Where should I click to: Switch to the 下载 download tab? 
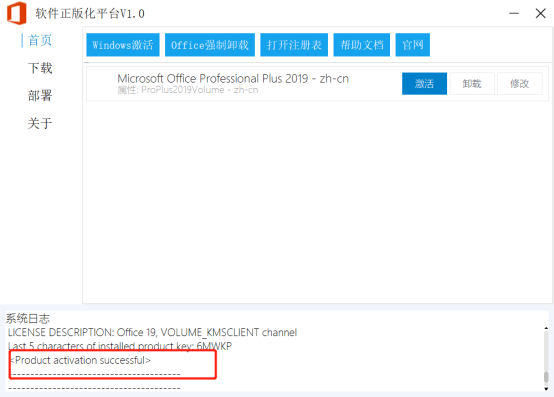click(x=40, y=68)
